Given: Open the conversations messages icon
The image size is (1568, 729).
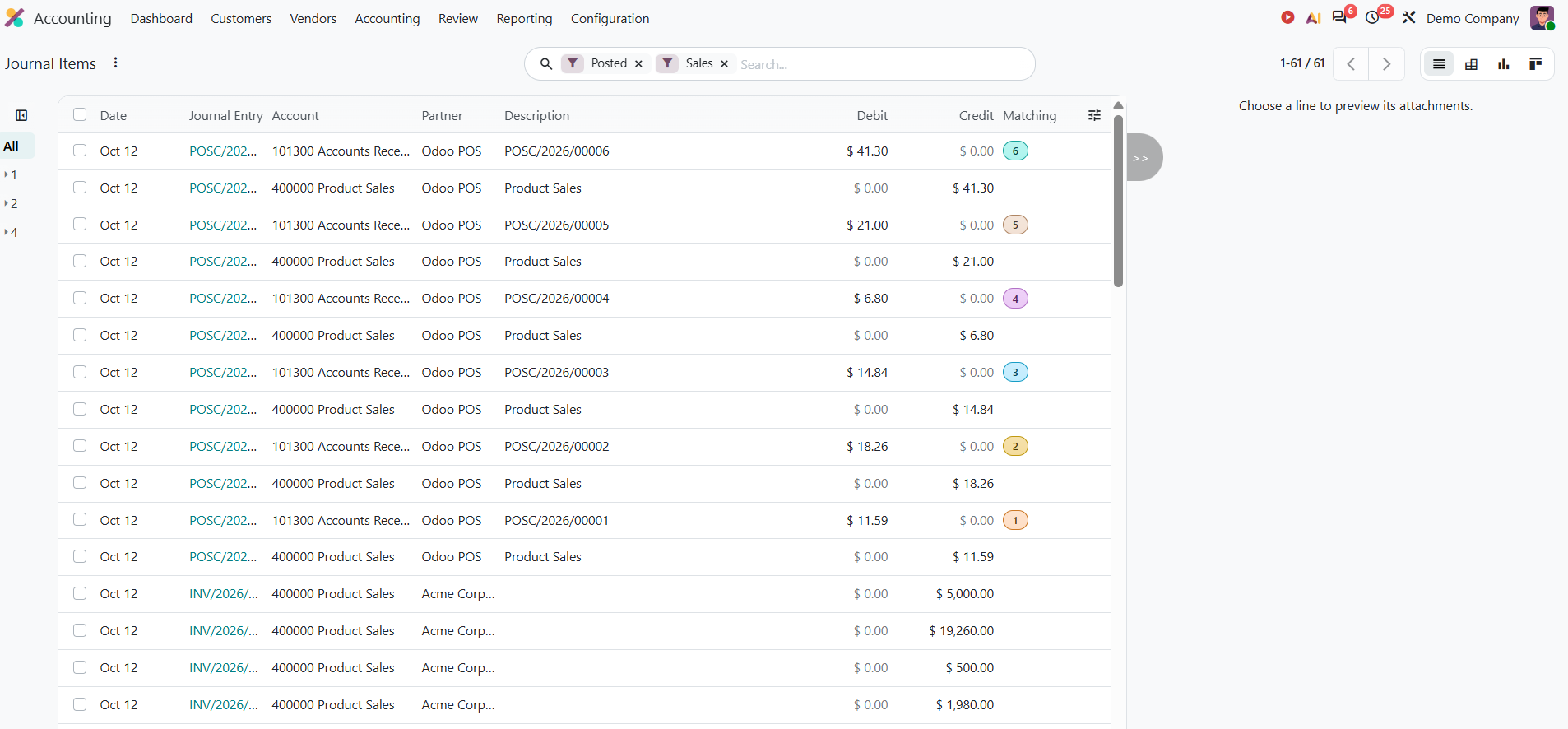Looking at the screenshot, I should pyautogui.click(x=1339, y=17).
